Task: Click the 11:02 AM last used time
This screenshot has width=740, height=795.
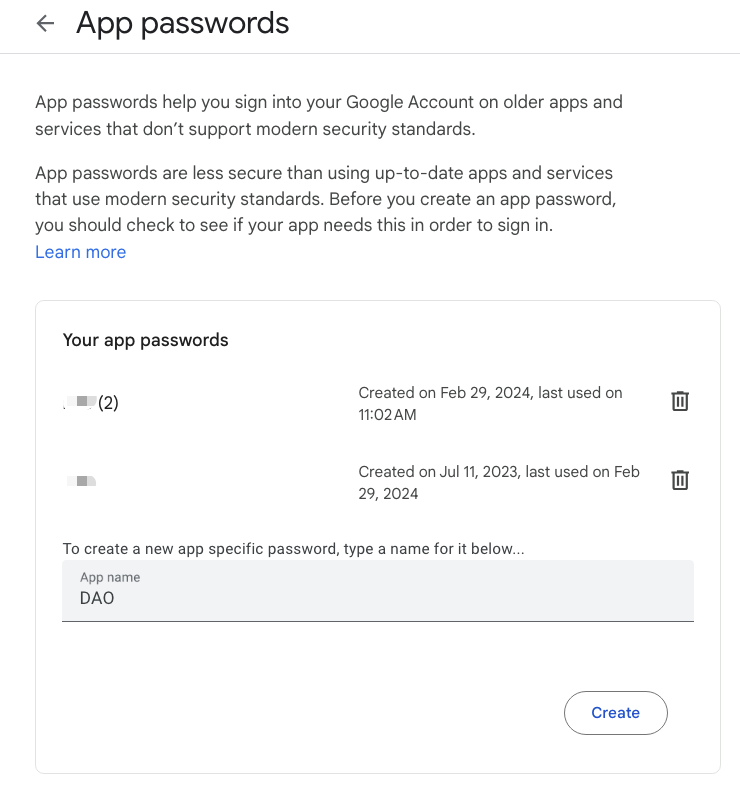Action: click(x=387, y=415)
